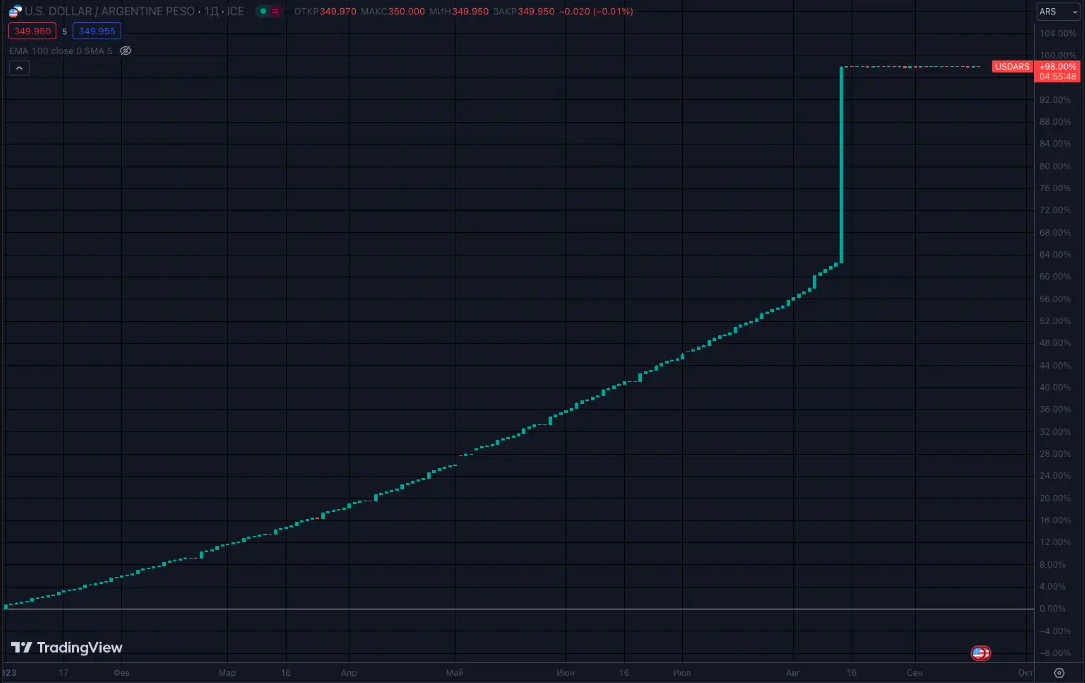Click the blue buy price 349.955 button
Viewport: 1085px width, 683px height.
pyautogui.click(x=97, y=31)
